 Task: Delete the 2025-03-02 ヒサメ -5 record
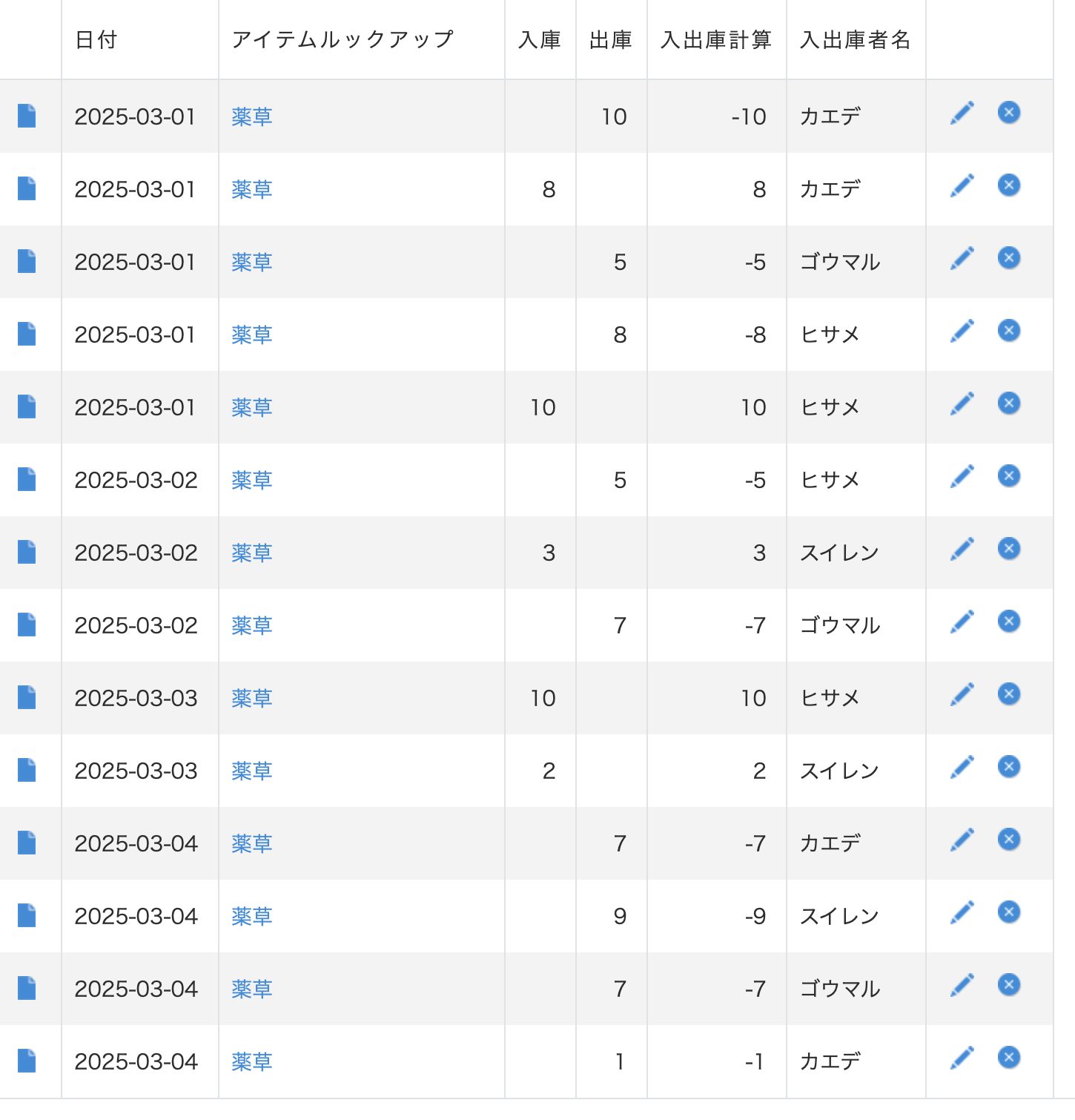pyautogui.click(x=1008, y=476)
